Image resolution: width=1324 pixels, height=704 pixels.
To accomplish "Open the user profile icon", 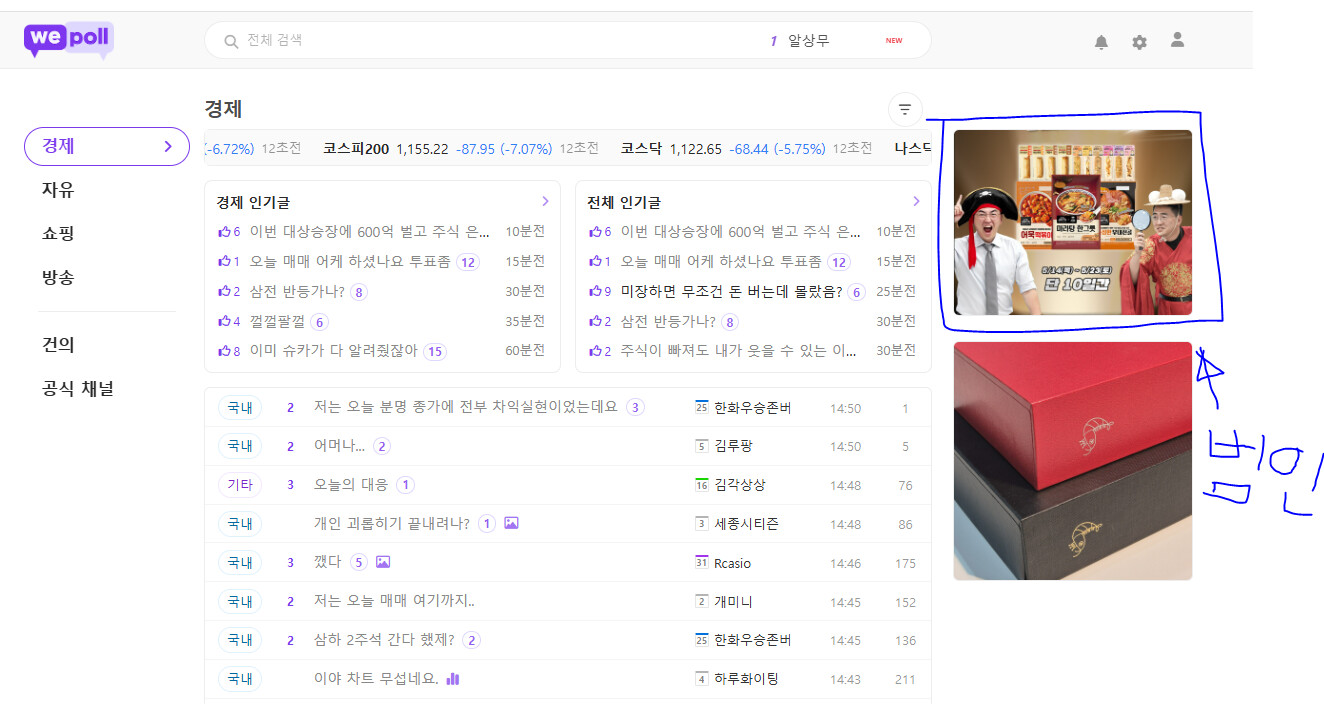I will (1177, 40).
